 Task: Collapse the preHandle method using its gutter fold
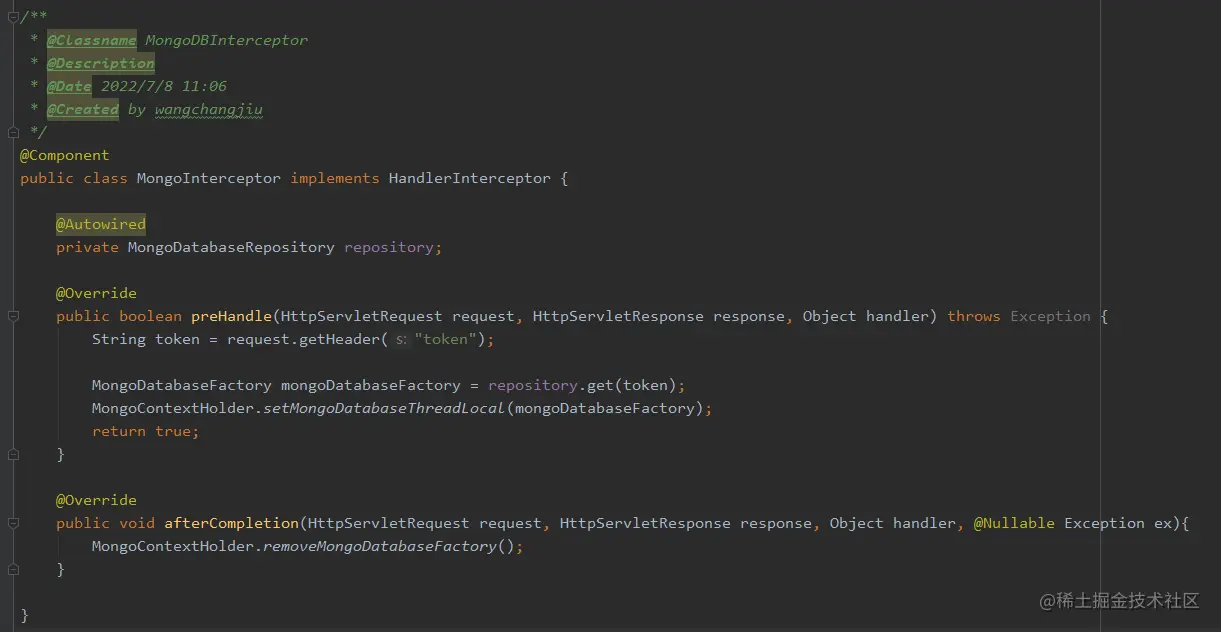click(x=13, y=316)
